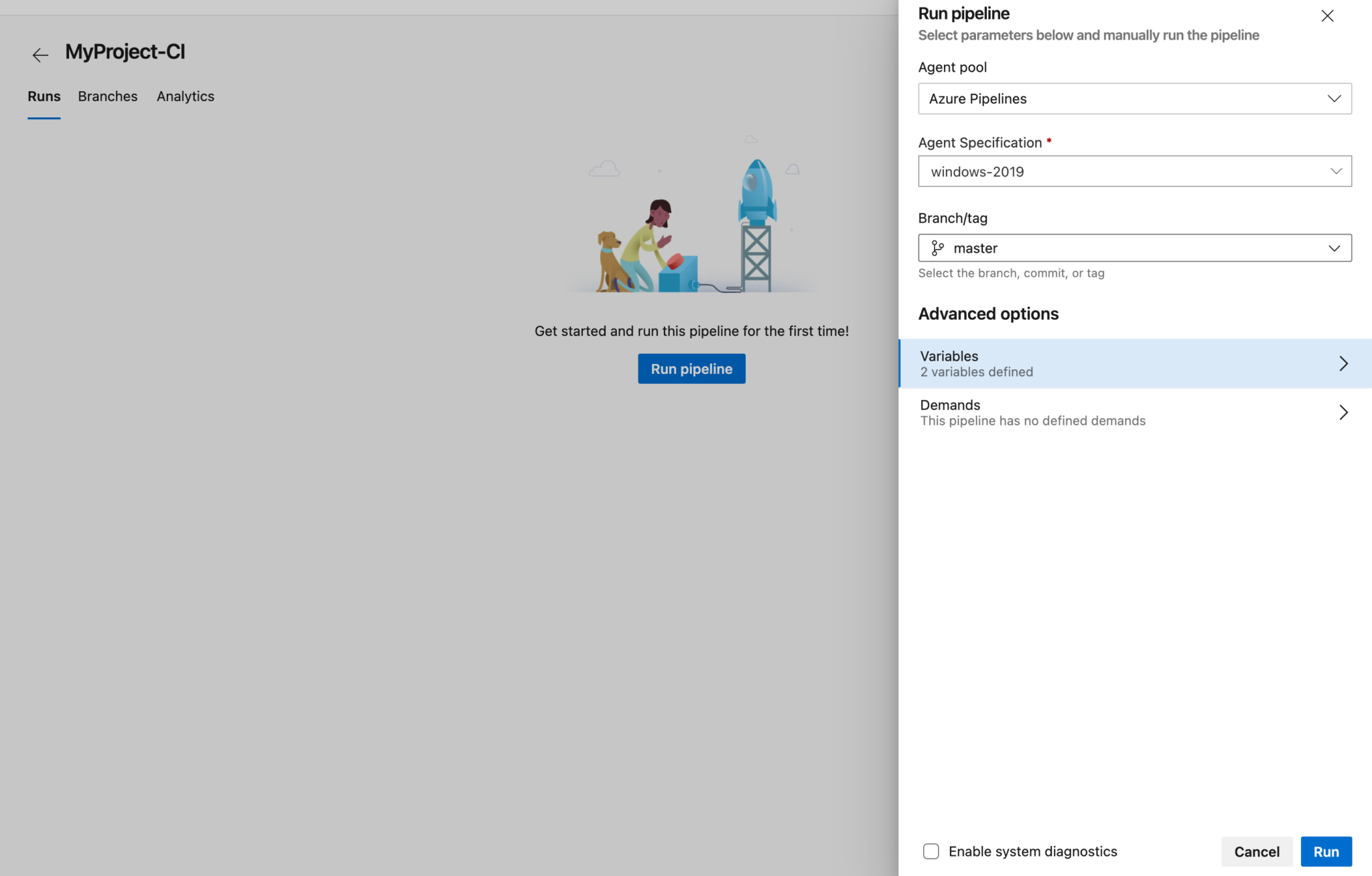Viewport: 1372px width, 876px height.
Task: Open the windows-2019 Agent Specification dropdown
Action: pyautogui.click(x=1134, y=171)
